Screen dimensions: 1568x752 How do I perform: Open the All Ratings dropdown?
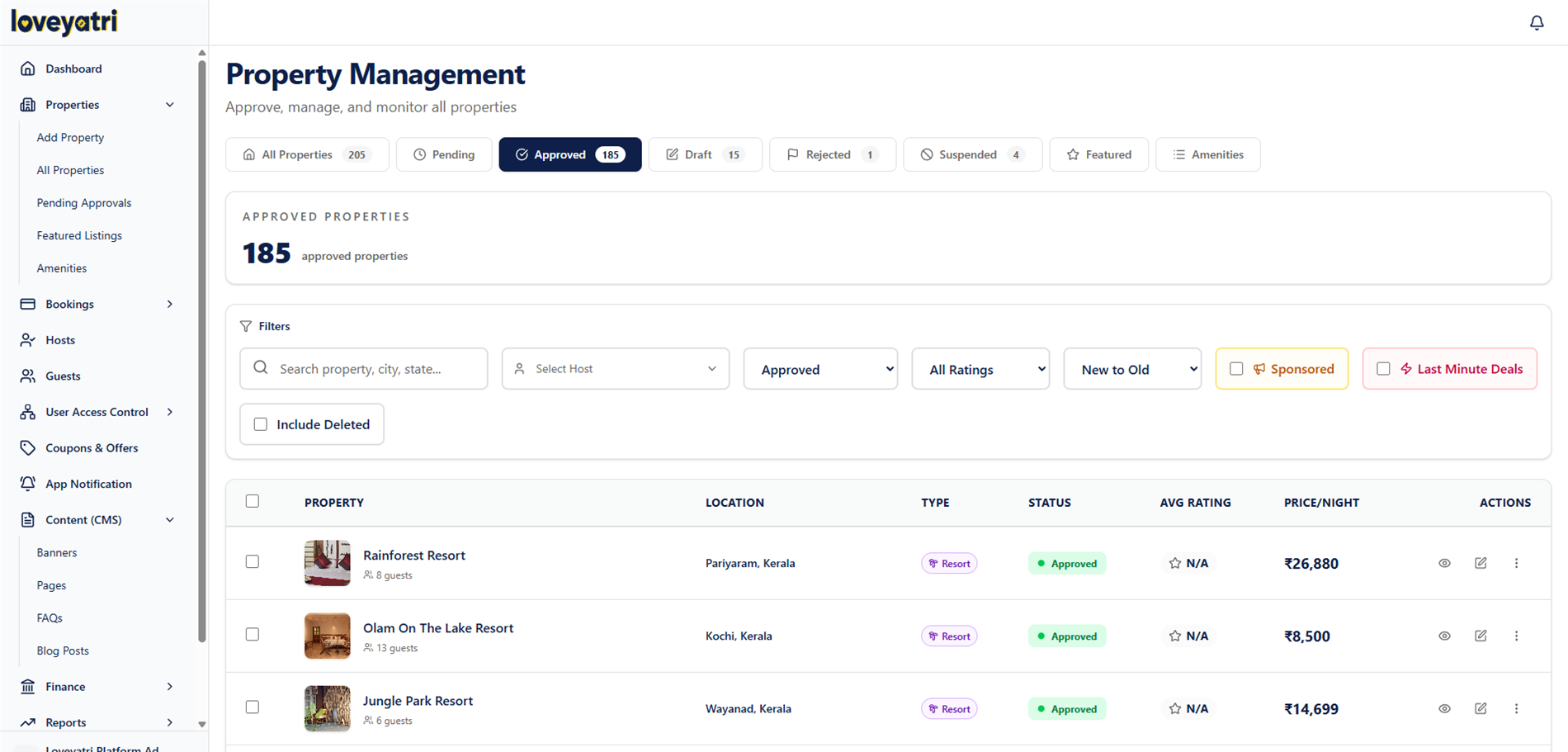point(980,369)
